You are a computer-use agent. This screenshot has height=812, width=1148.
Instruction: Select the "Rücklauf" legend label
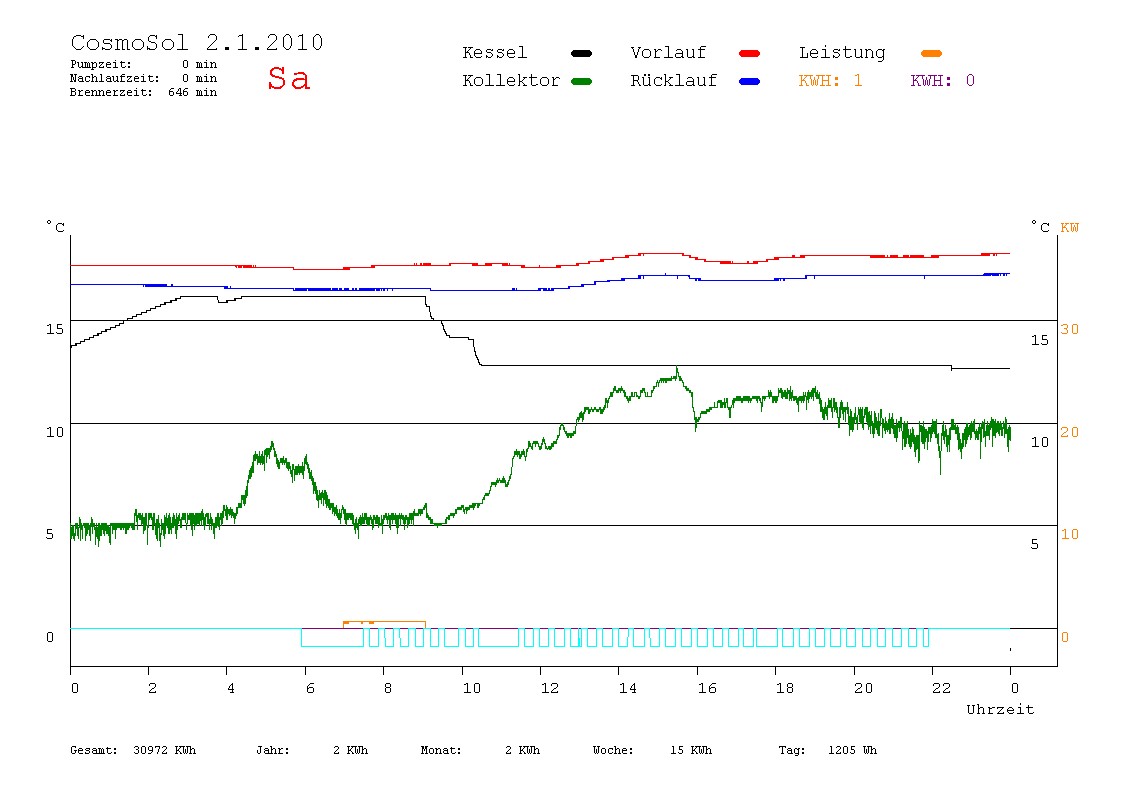pos(674,81)
